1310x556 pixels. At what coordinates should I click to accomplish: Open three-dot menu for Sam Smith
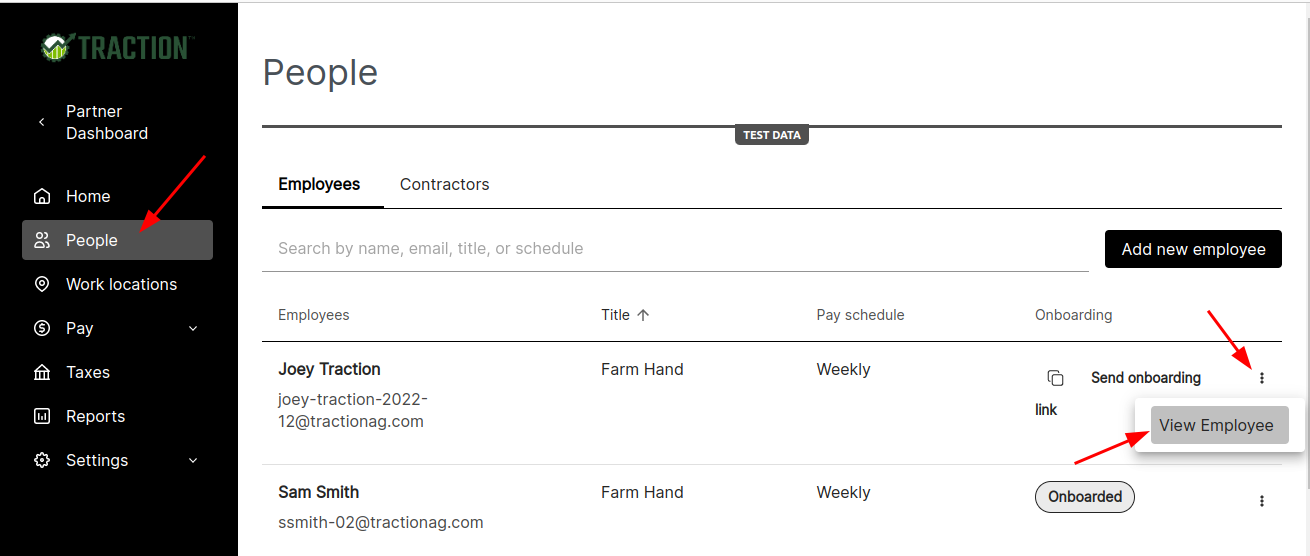(x=1262, y=500)
